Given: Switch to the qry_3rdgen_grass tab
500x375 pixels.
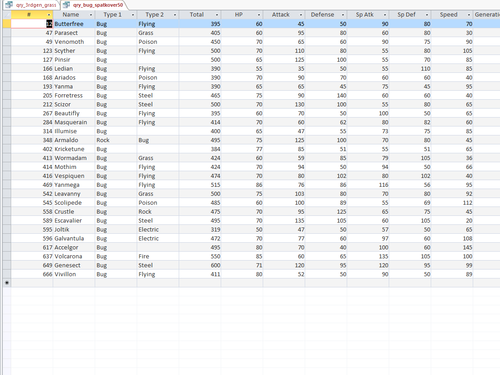Looking at the screenshot, I should [x=32, y=5].
